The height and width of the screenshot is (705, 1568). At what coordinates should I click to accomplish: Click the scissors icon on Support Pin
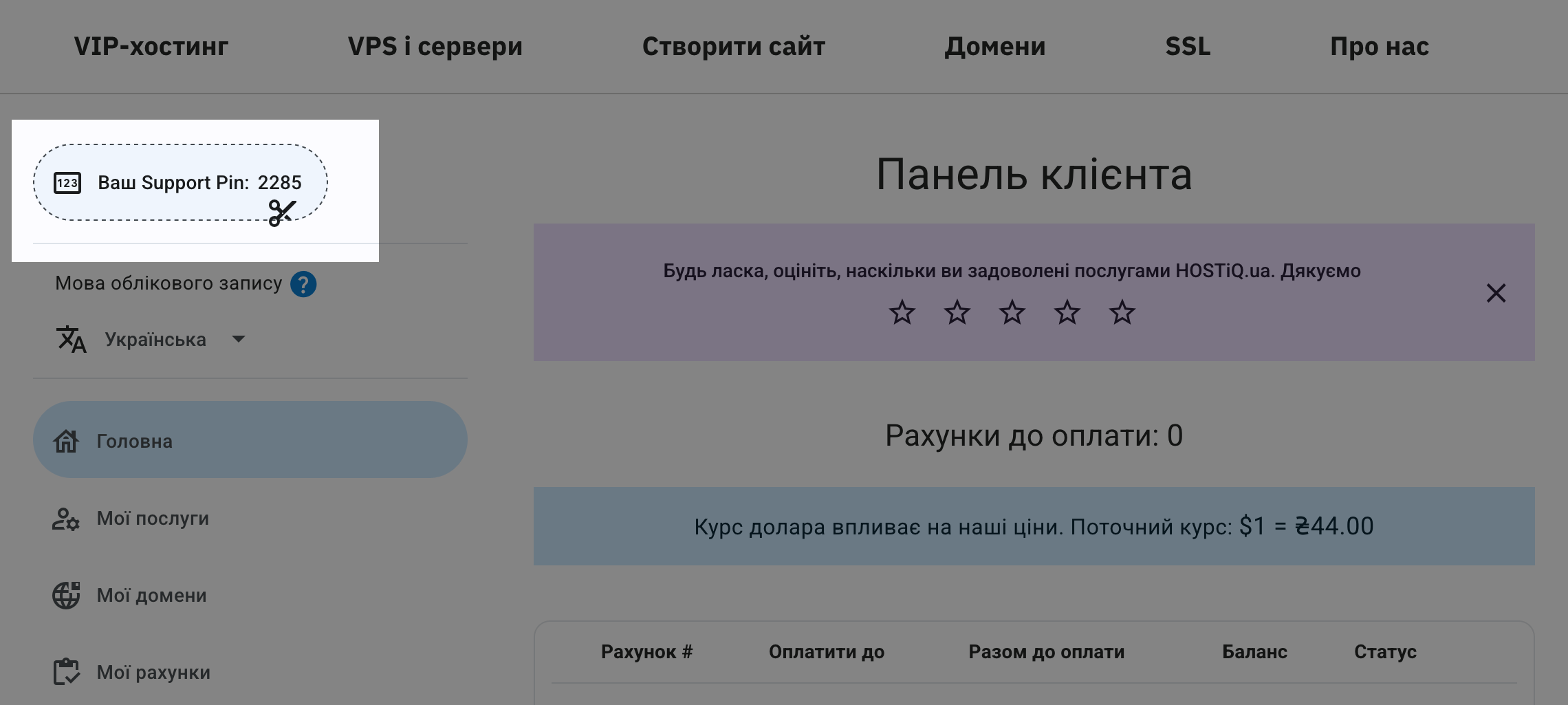(282, 213)
